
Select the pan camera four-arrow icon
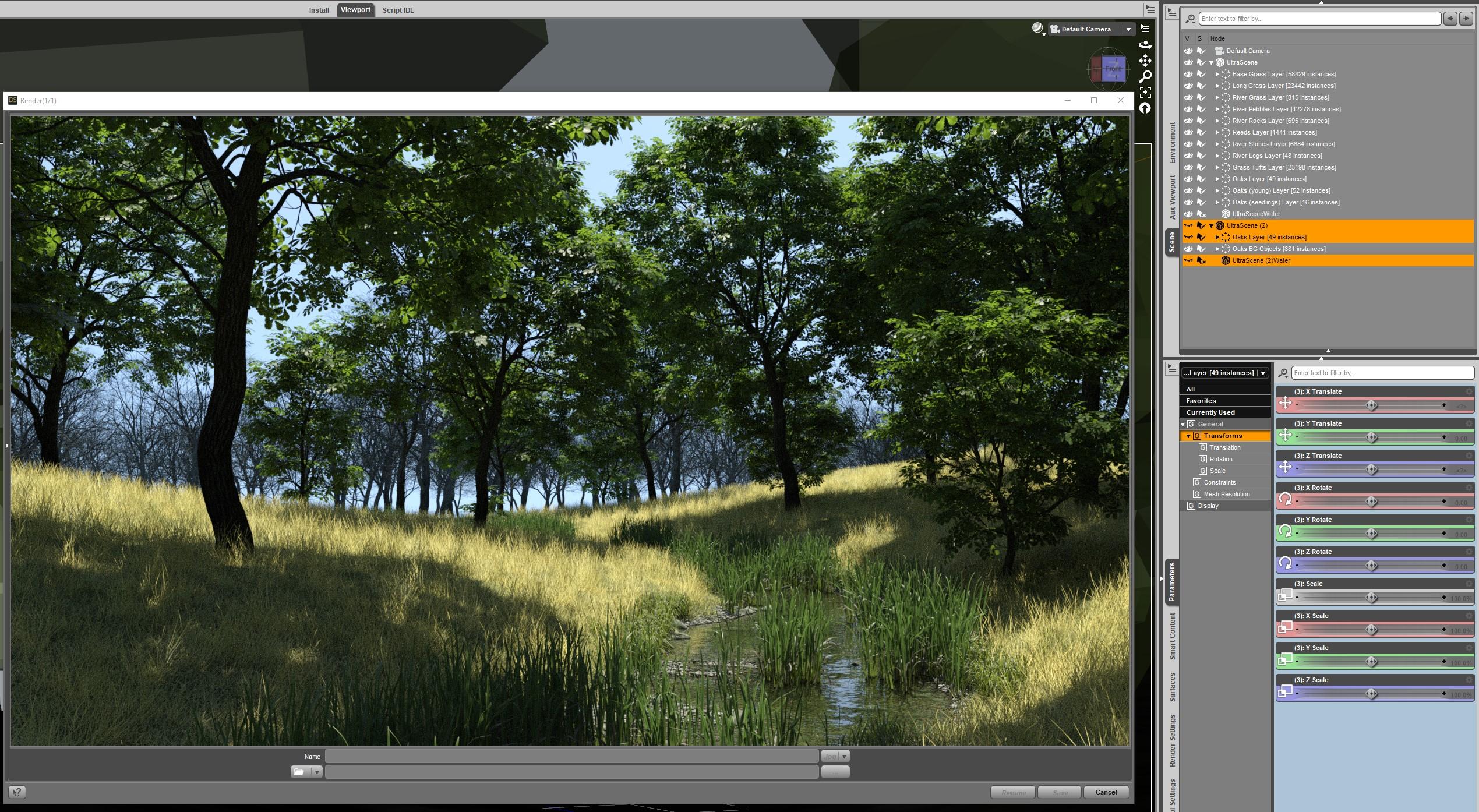coord(1145,61)
